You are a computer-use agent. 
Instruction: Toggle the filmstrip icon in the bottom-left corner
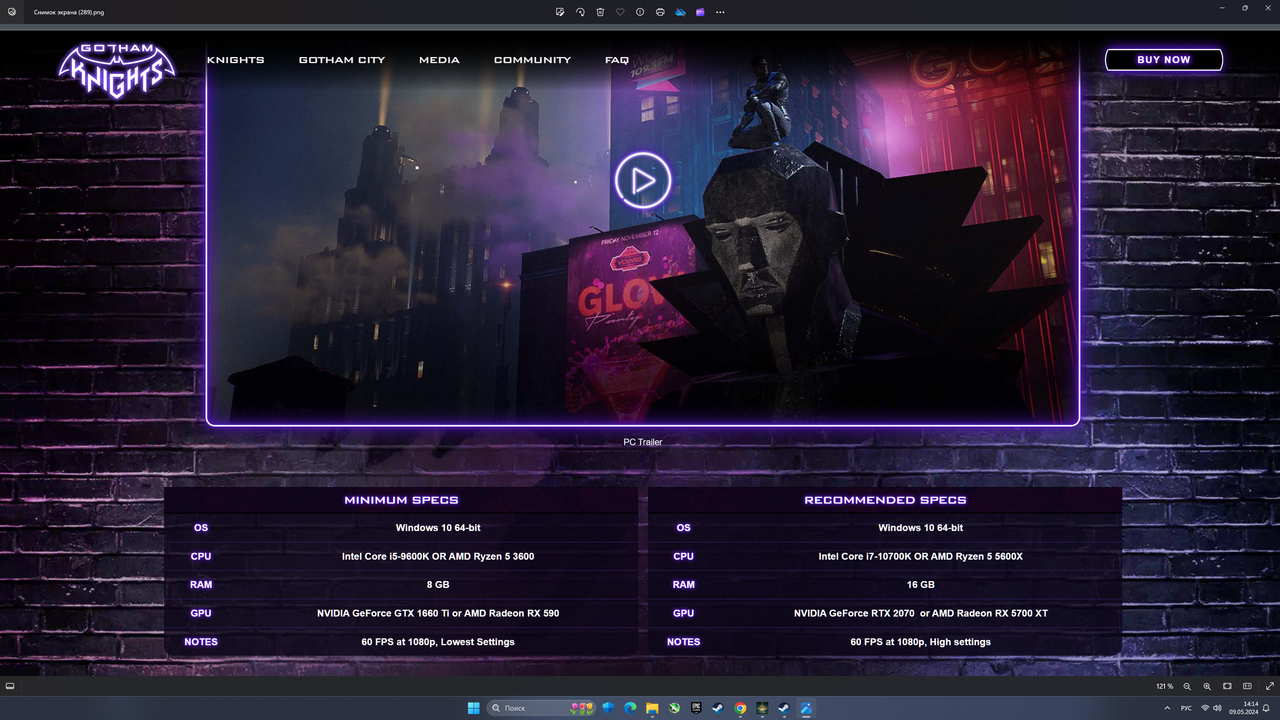click(10, 686)
